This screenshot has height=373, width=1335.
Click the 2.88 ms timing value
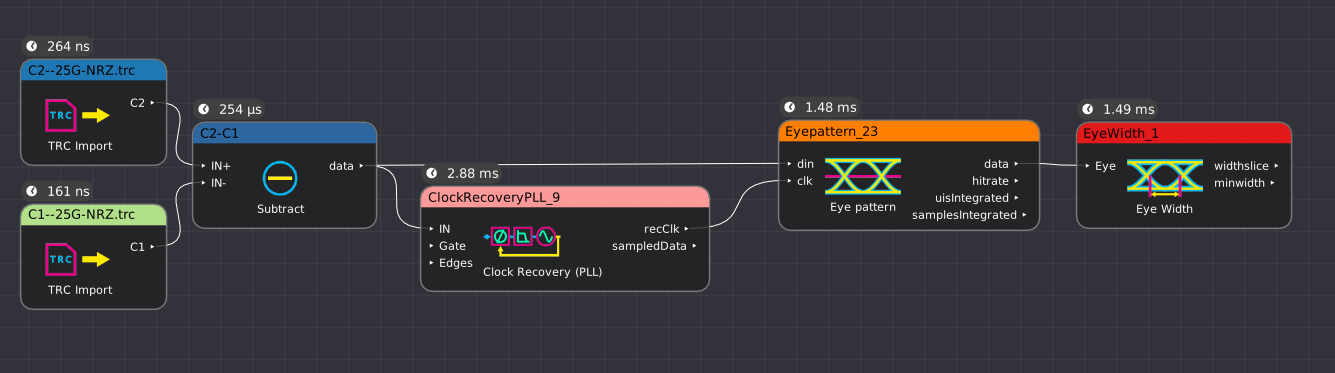coord(473,173)
